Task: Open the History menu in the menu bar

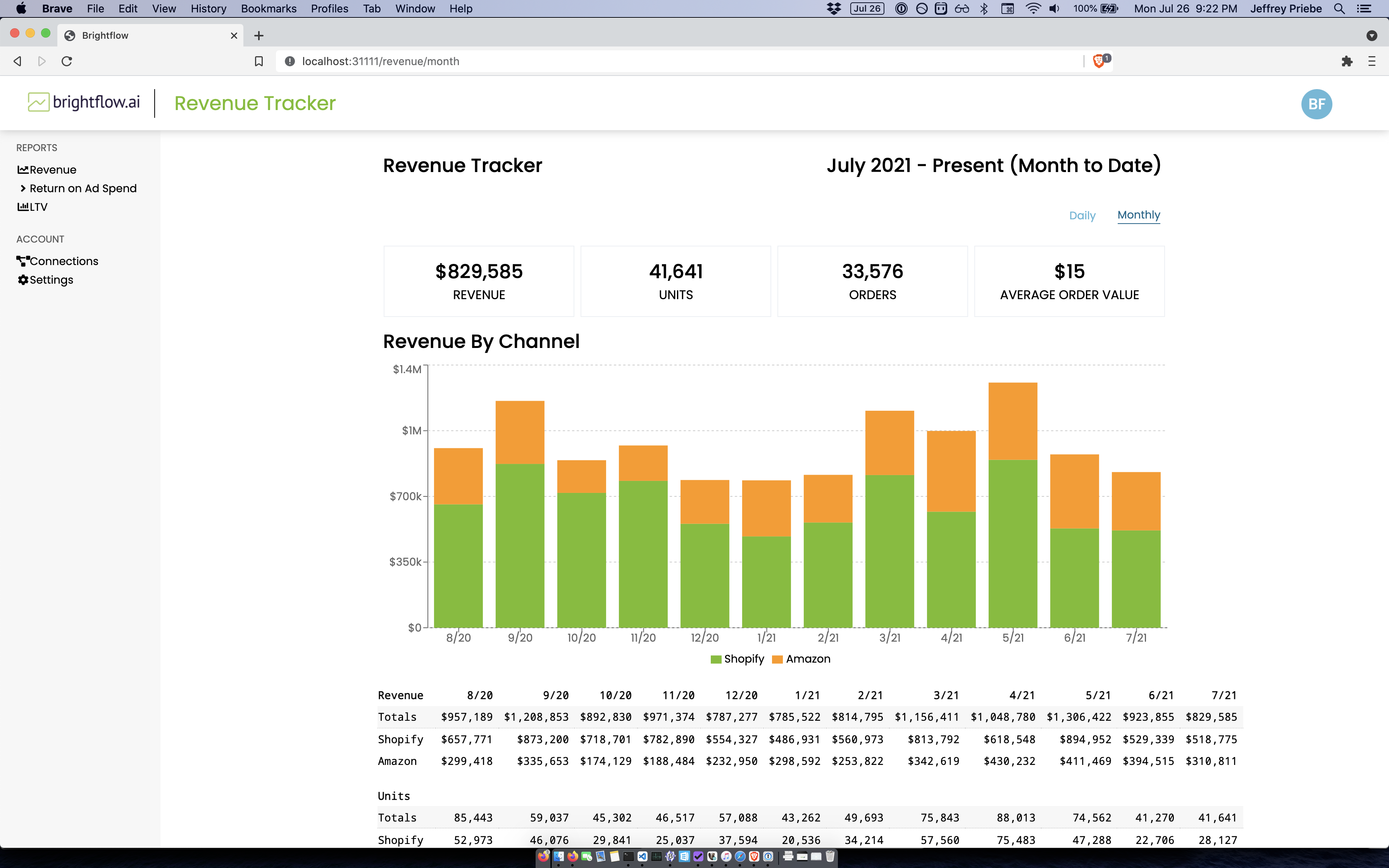Action: coord(209,9)
